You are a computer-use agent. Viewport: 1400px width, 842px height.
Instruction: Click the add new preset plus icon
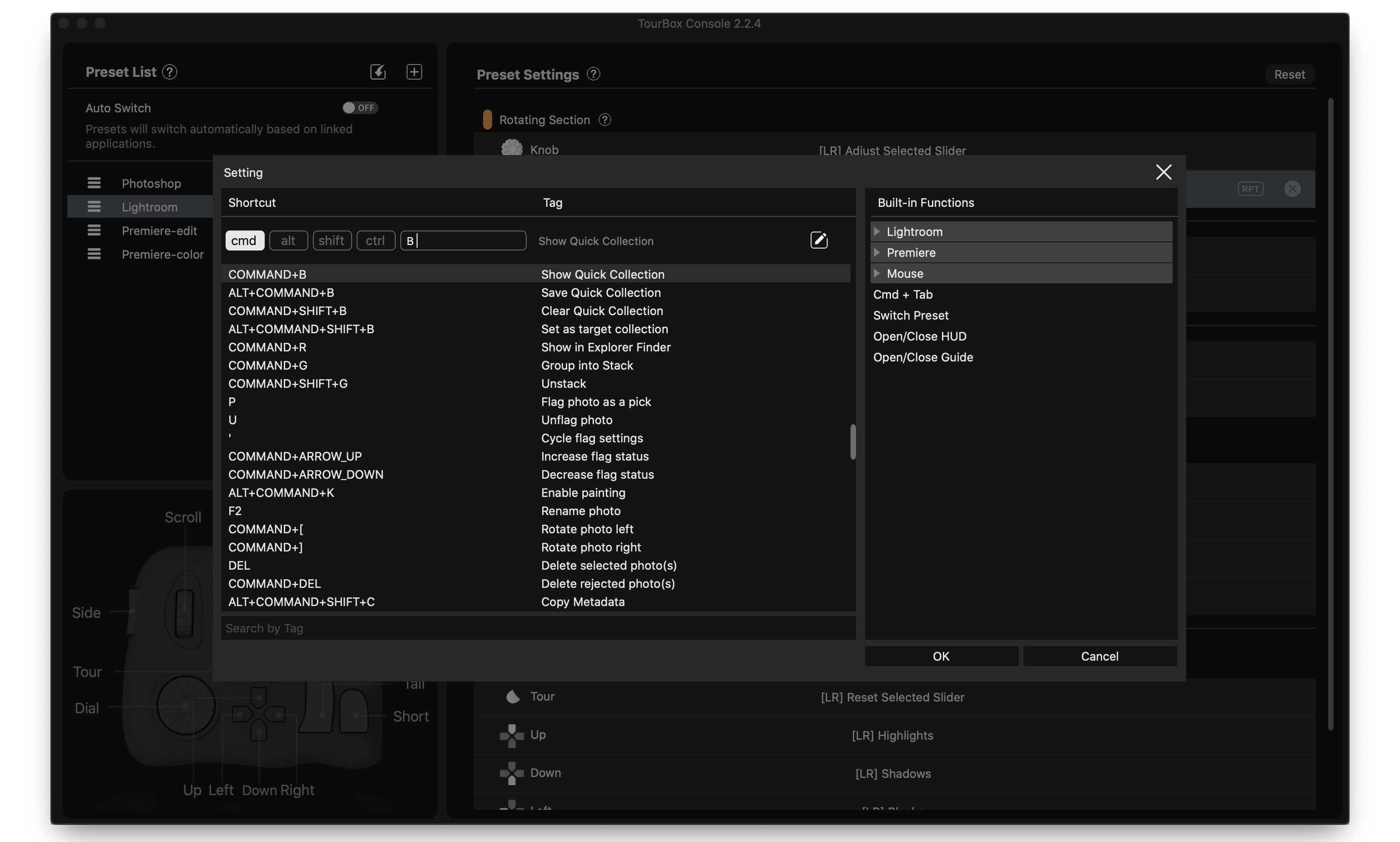tap(414, 72)
